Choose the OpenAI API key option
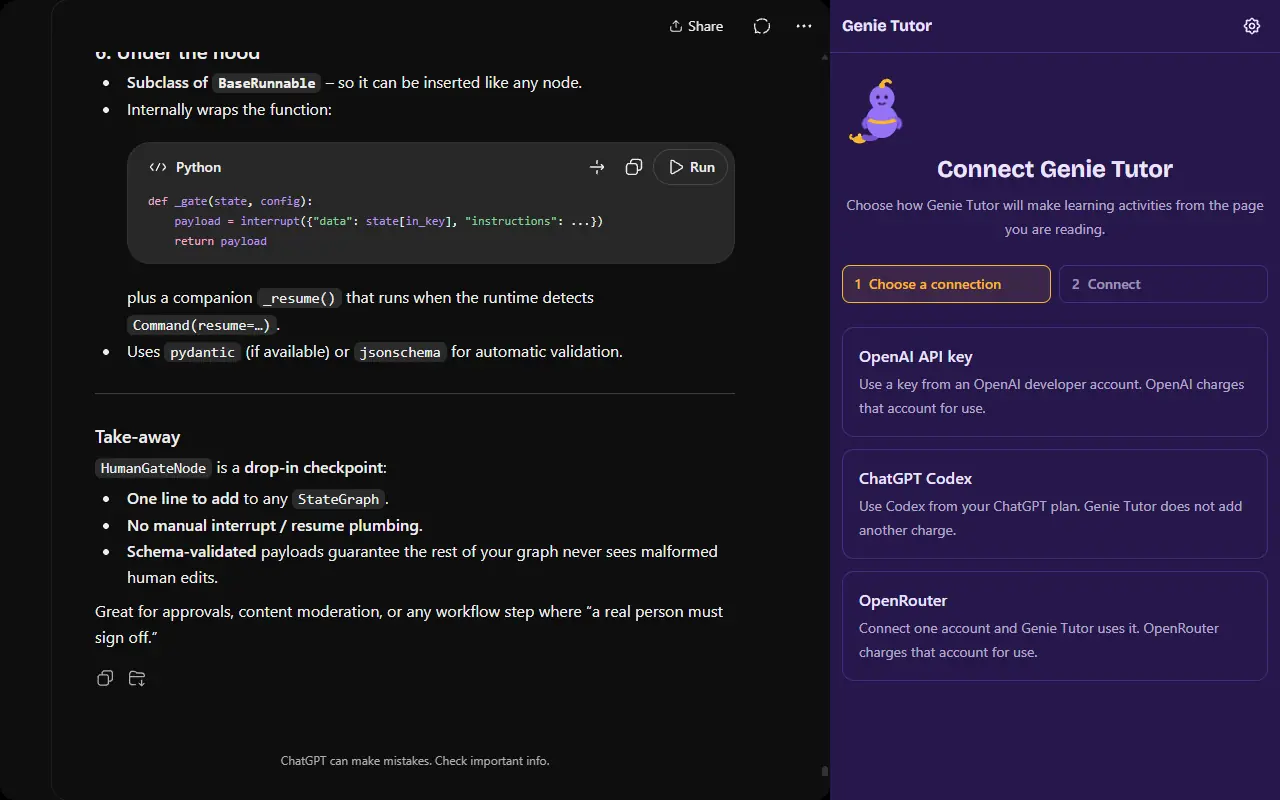 click(1055, 382)
